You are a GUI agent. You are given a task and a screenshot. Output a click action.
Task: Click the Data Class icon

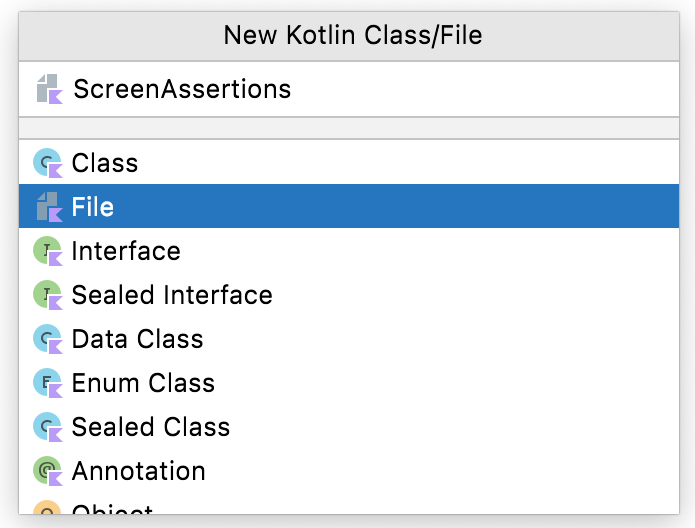(x=47, y=339)
